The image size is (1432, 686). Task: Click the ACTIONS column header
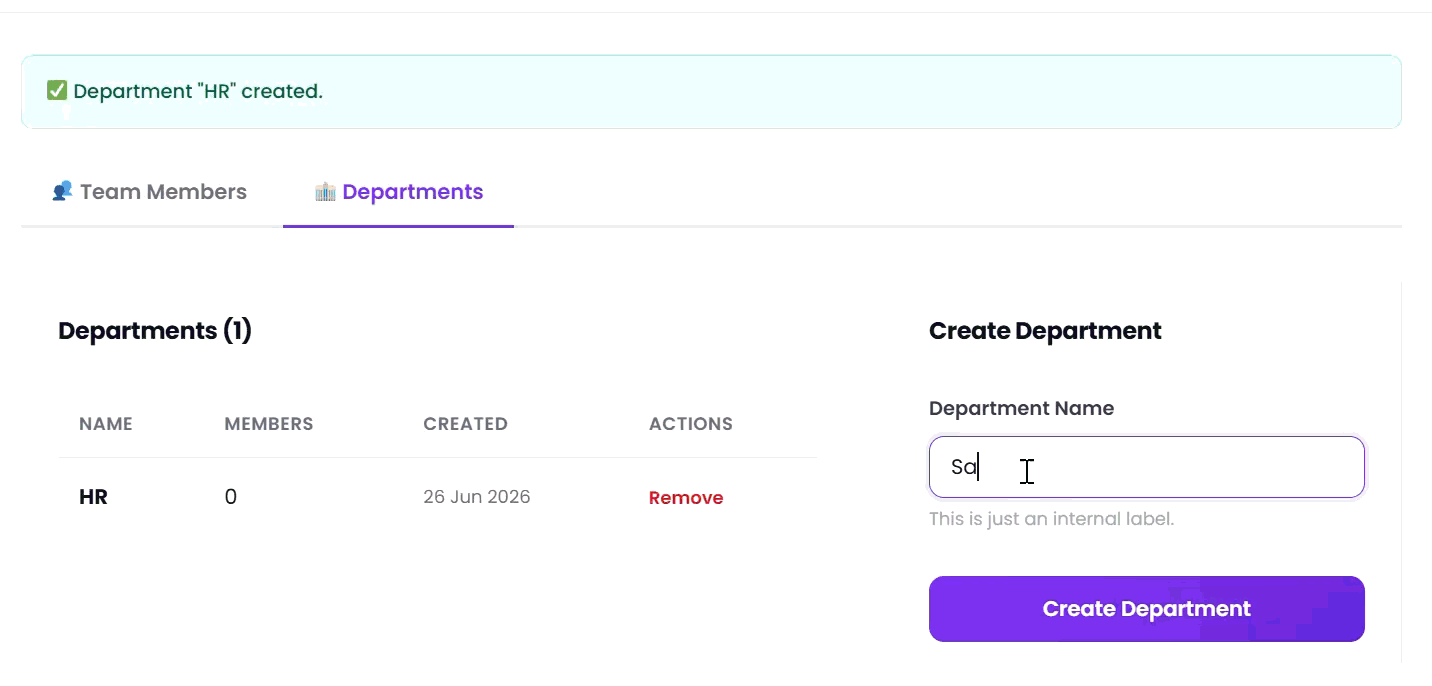pyautogui.click(x=691, y=424)
